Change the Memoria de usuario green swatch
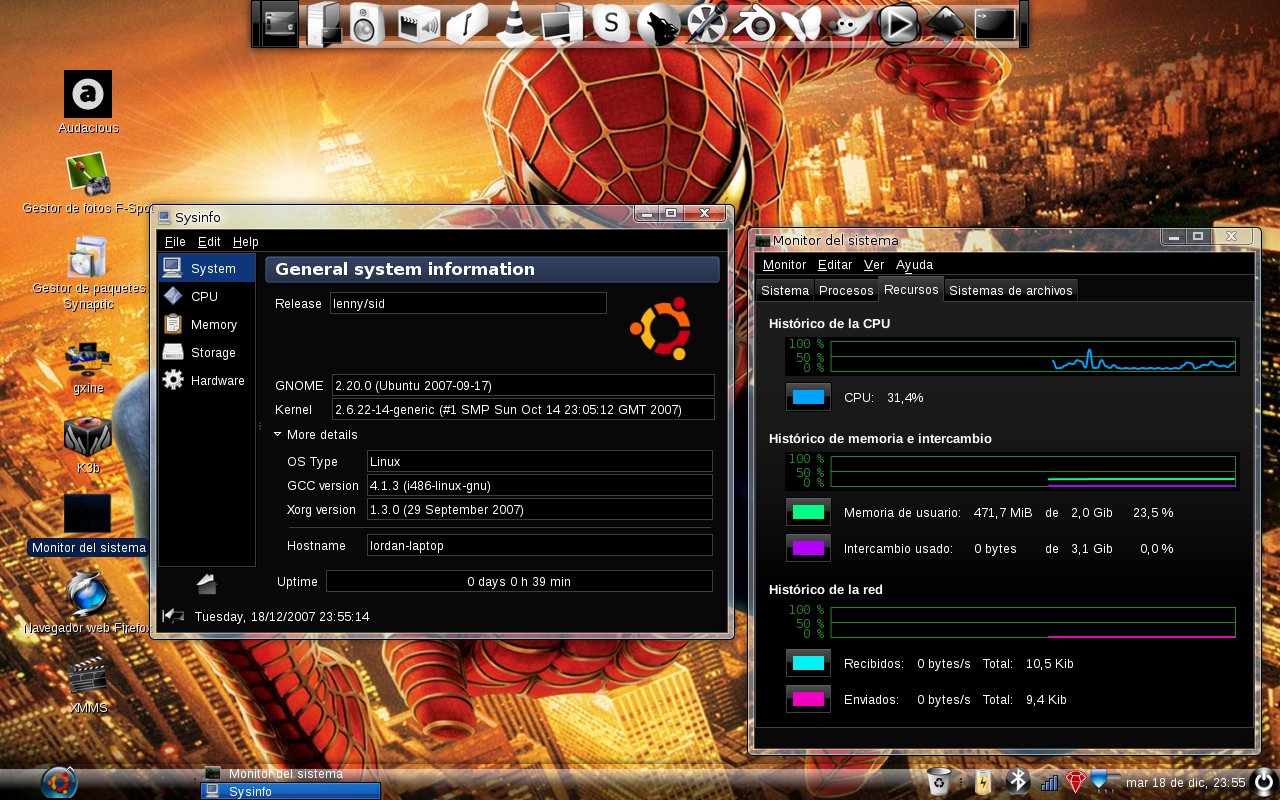 coord(808,512)
